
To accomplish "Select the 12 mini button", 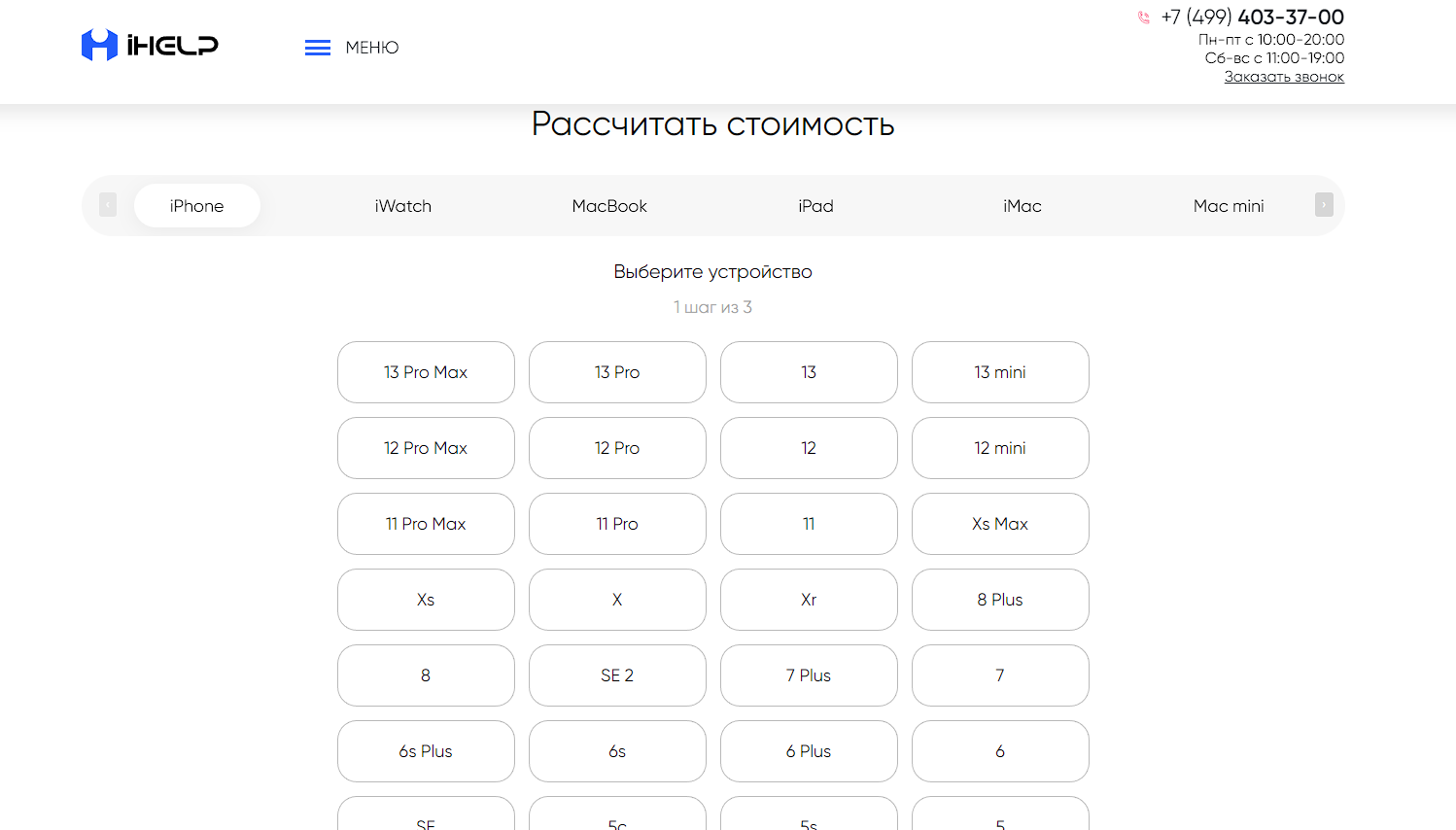I will coord(1000,448).
